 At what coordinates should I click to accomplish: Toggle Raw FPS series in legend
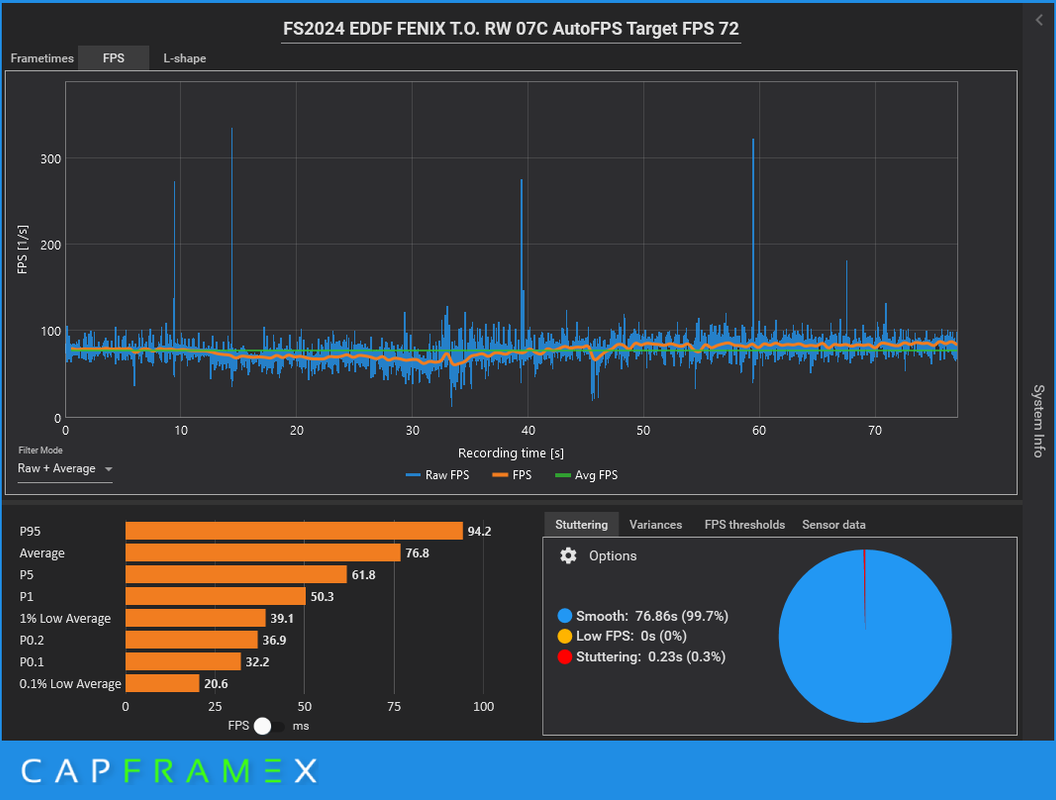click(438, 475)
